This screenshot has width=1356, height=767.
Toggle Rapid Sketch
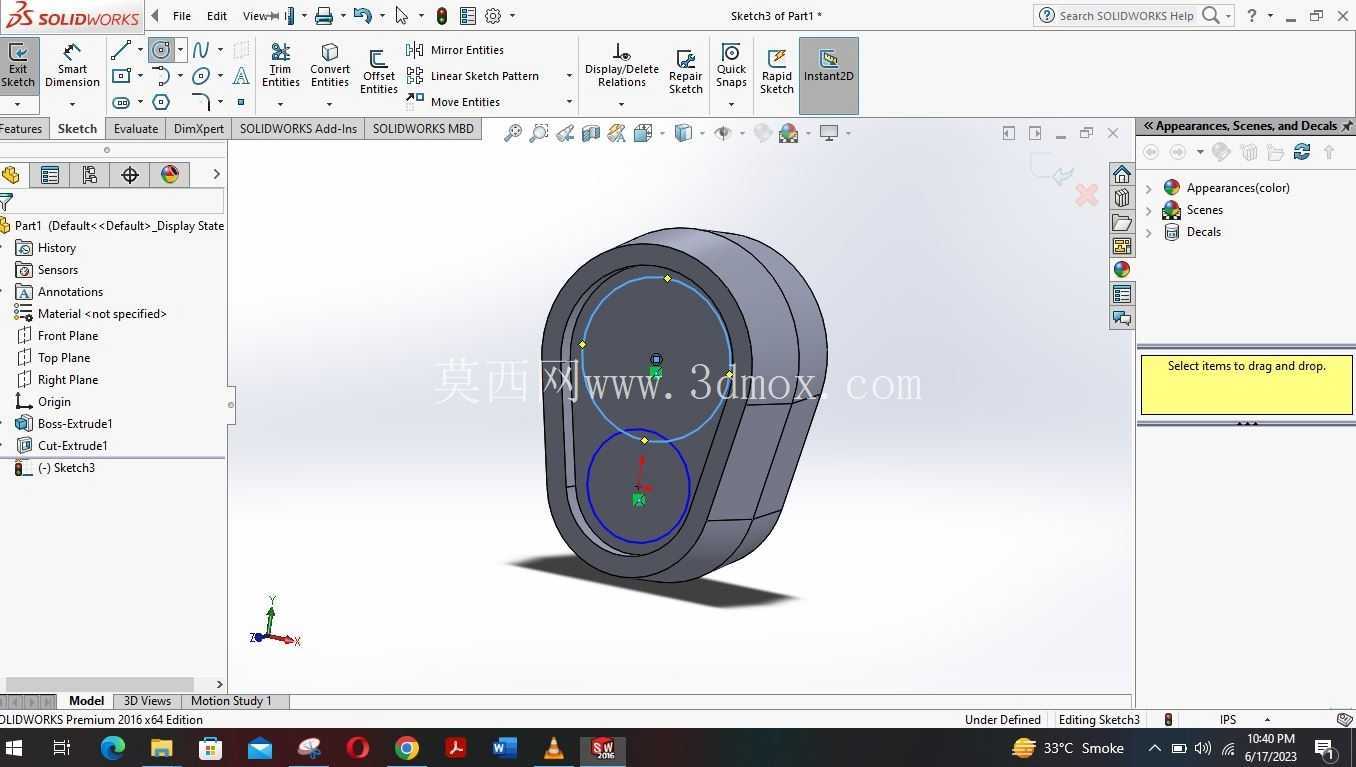coord(777,72)
